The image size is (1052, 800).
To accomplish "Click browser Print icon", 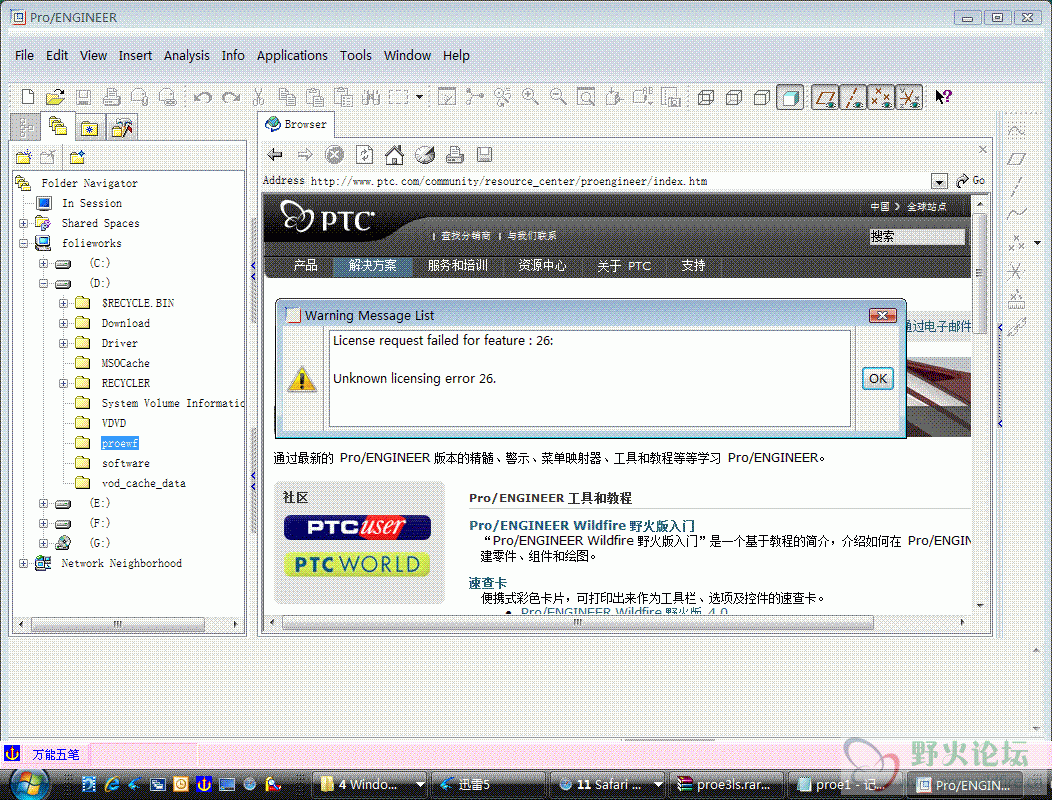I will tap(455, 155).
